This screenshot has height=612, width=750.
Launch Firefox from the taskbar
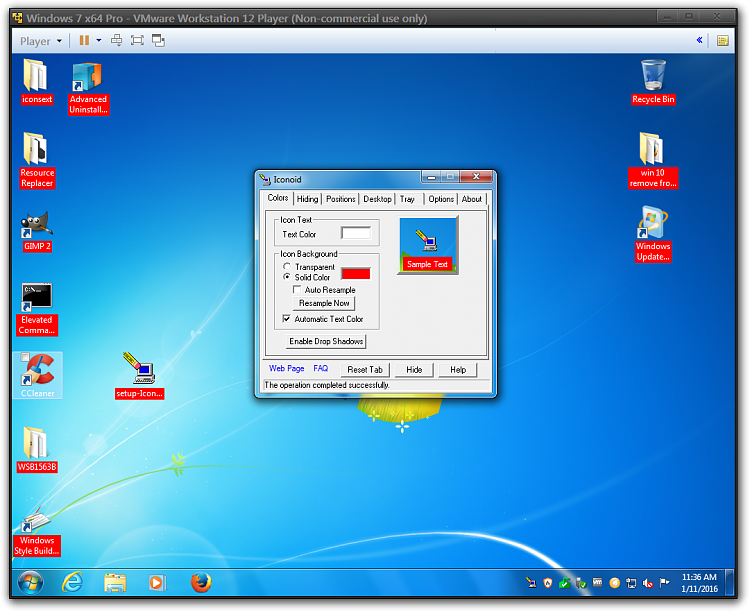click(201, 582)
